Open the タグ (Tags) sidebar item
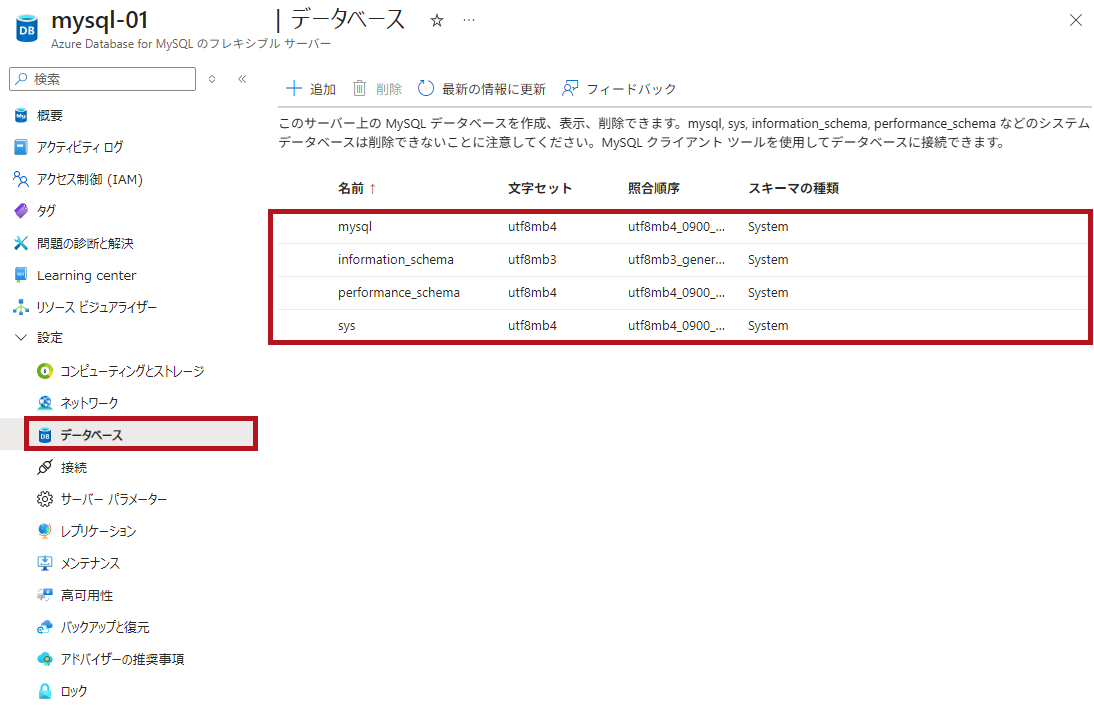This screenshot has height=708, width=1094. click(x=46, y=211)
